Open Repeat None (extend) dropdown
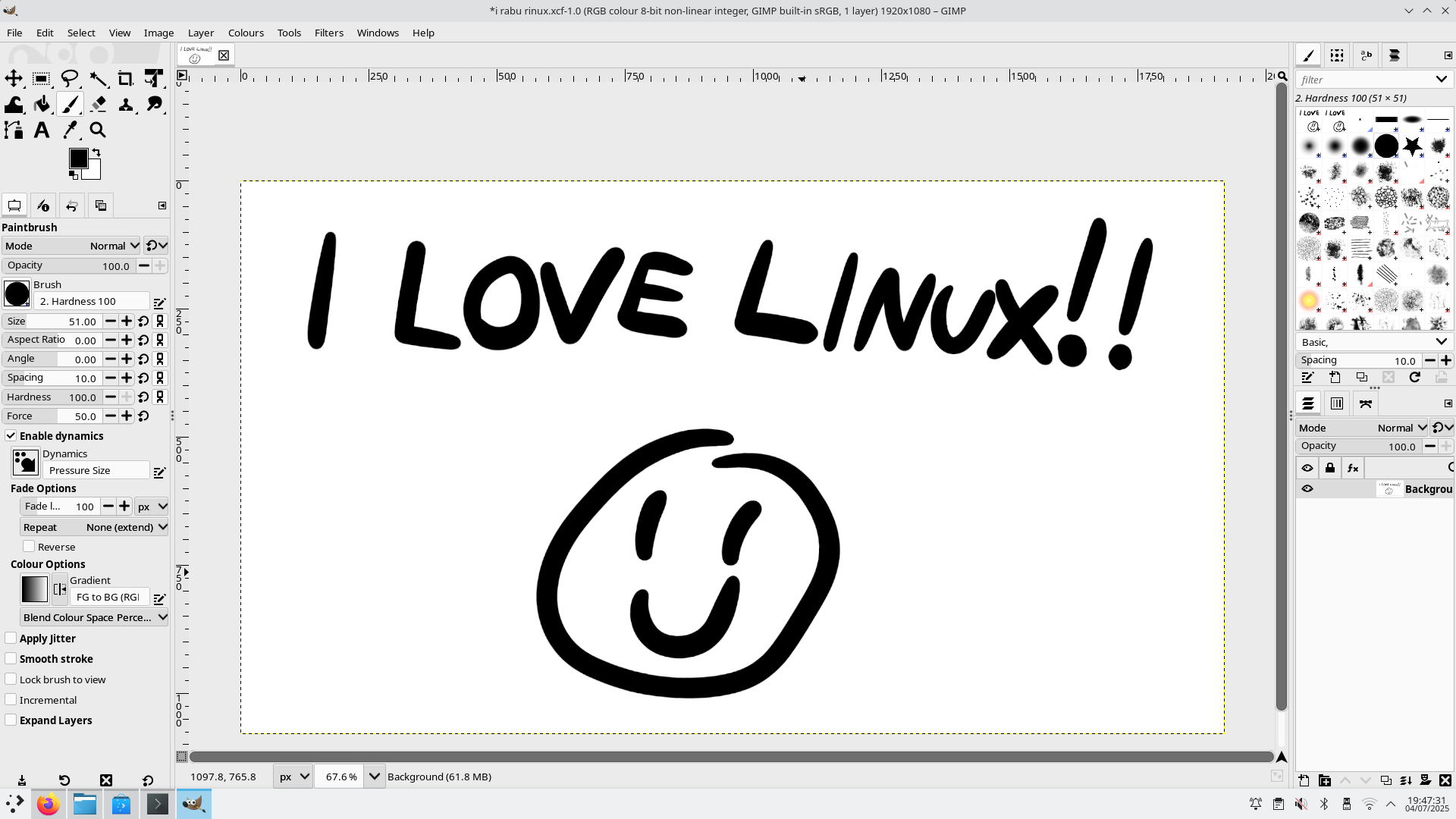 click(94, 527)
